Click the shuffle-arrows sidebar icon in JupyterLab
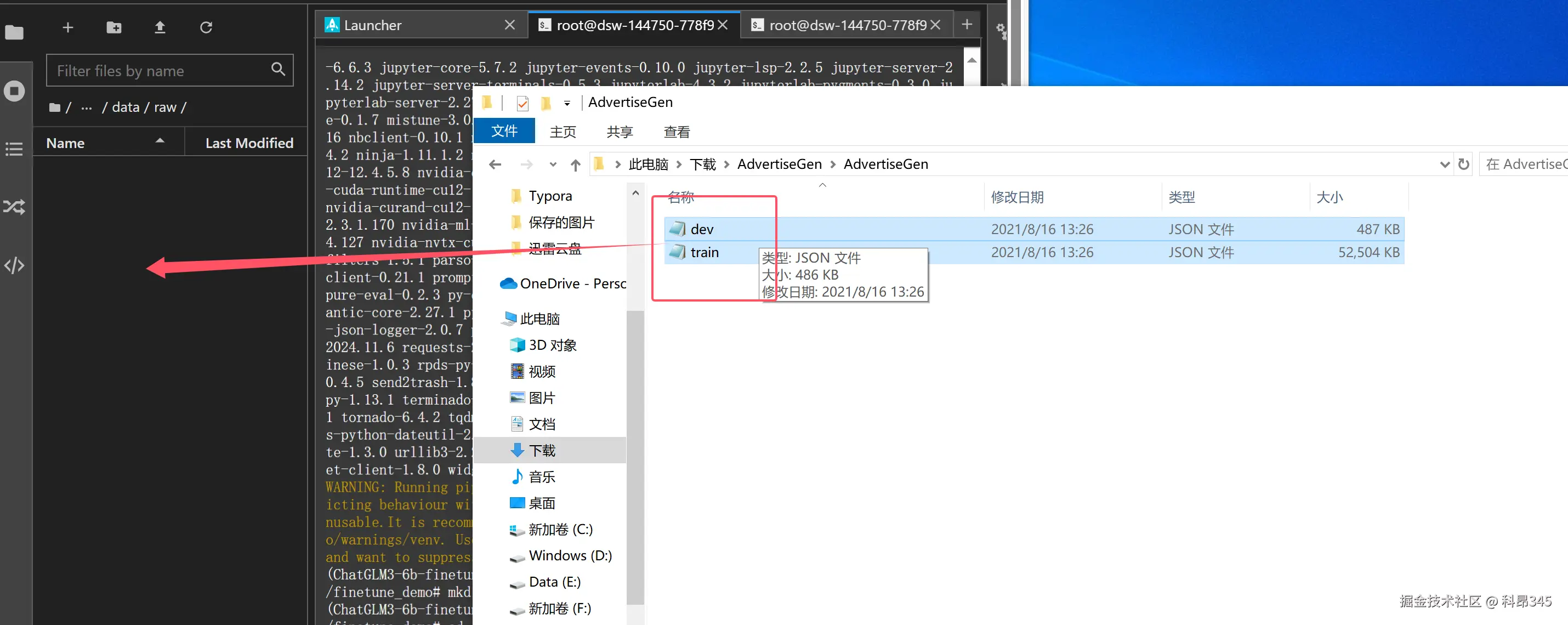Image resolution: width=1568 pixels, height=625 pixels. click(x=14, y=207)
